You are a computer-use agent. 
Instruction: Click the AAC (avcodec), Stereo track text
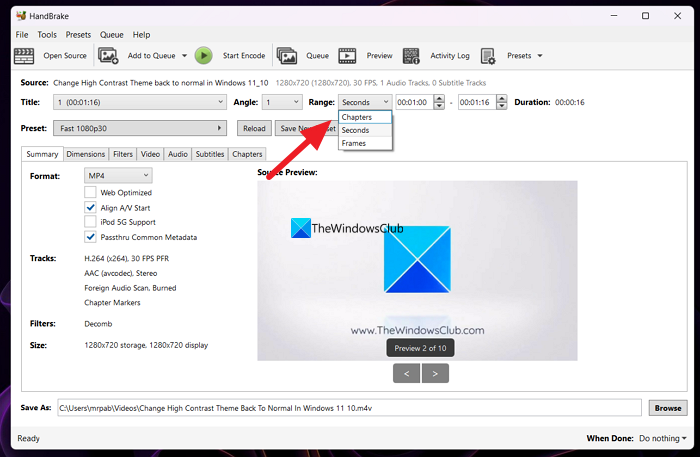click(121, 273)
